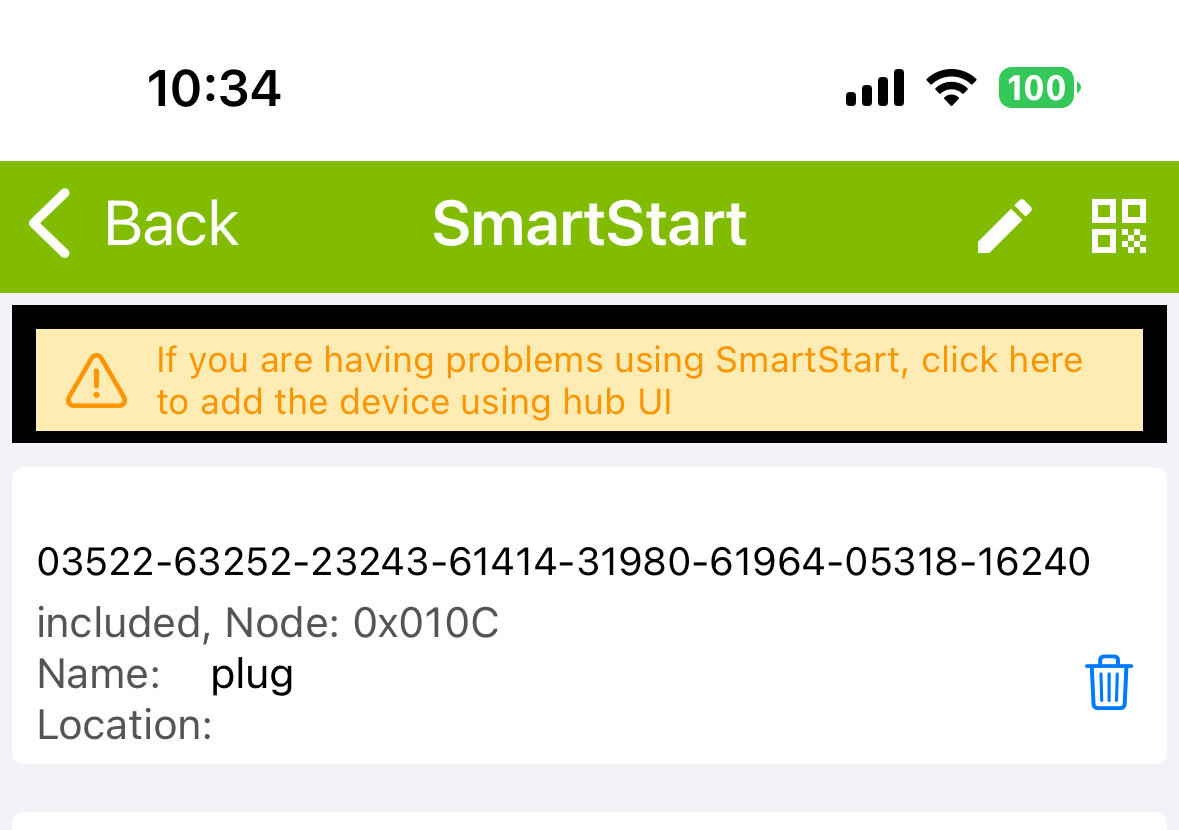The width and height of the screenshot is (1179, 830).
Task: Open the QR code scanner icon
Action: (x=1118, y=226)
